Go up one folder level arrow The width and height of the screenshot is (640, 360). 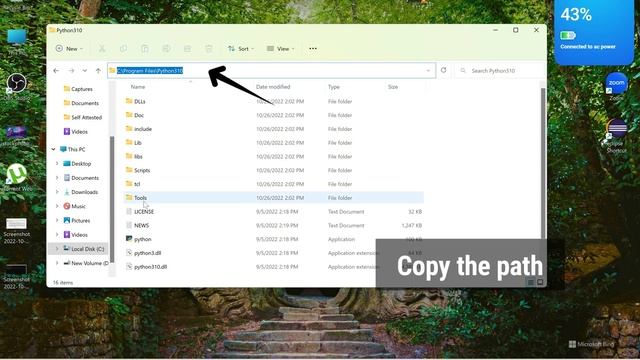[98, 71]
